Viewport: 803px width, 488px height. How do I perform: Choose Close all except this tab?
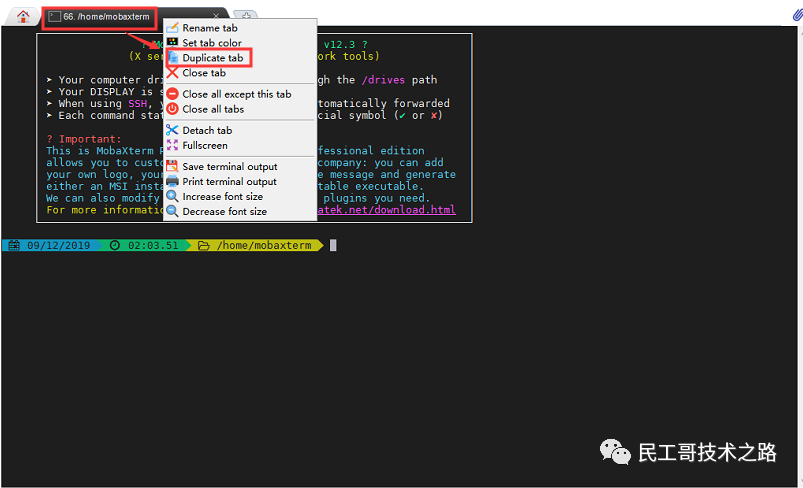point(240,94)
